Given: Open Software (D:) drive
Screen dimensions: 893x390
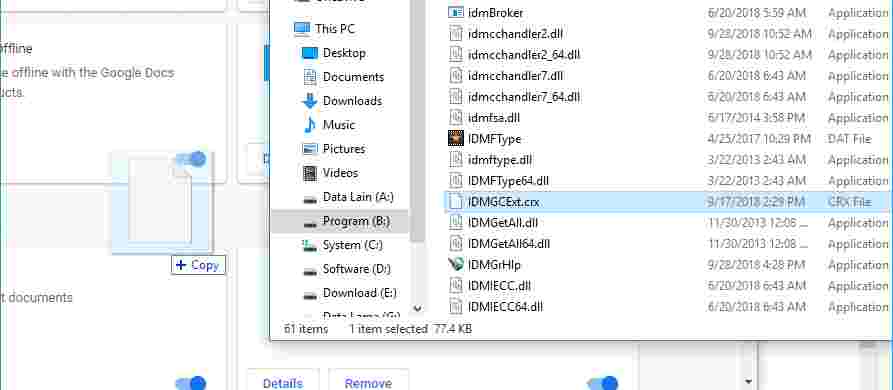Looking at the screenshot, I should pos(347,269).
